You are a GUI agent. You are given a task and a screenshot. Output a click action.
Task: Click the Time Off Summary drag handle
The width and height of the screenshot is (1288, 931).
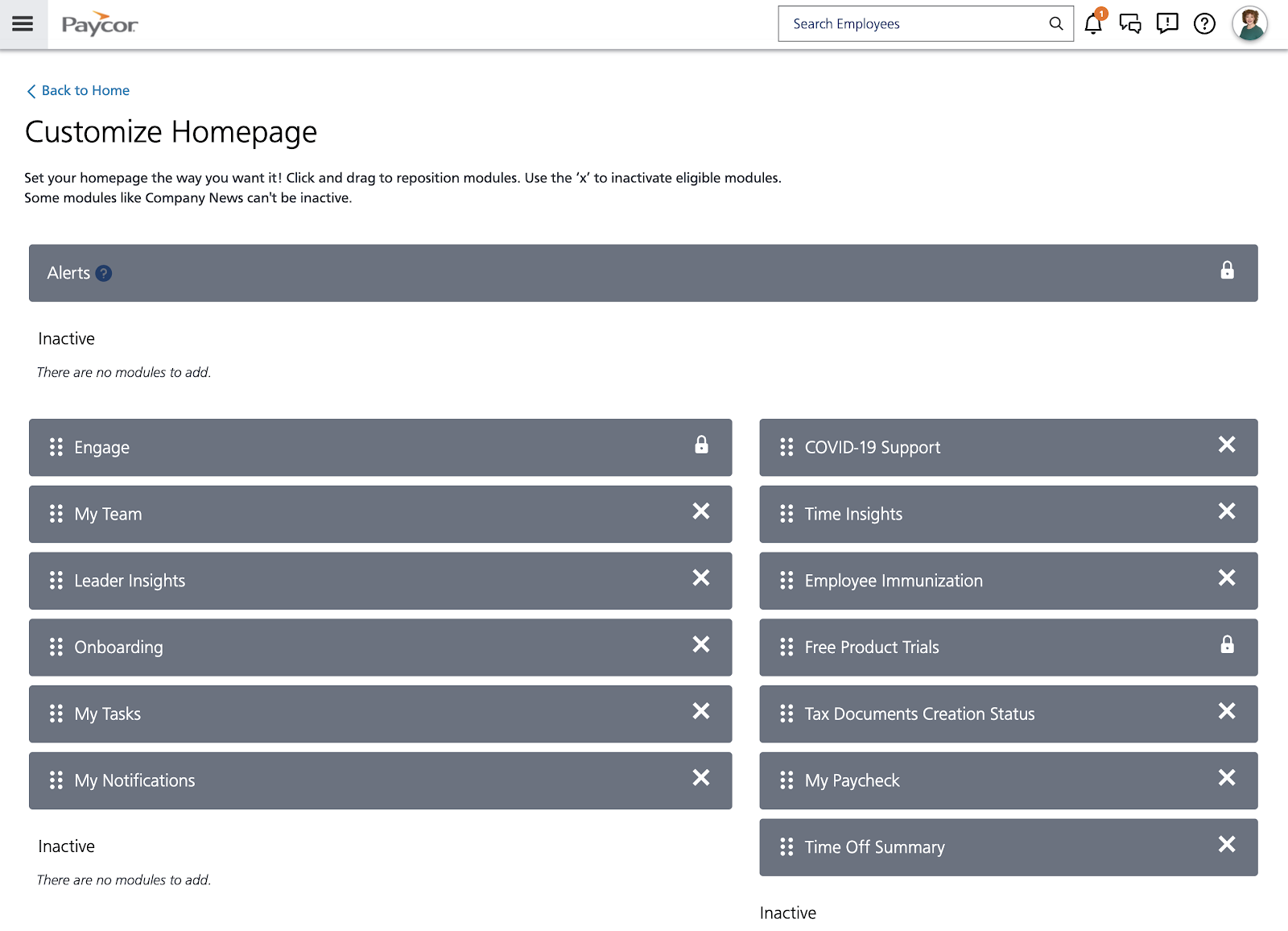point(786,847)
